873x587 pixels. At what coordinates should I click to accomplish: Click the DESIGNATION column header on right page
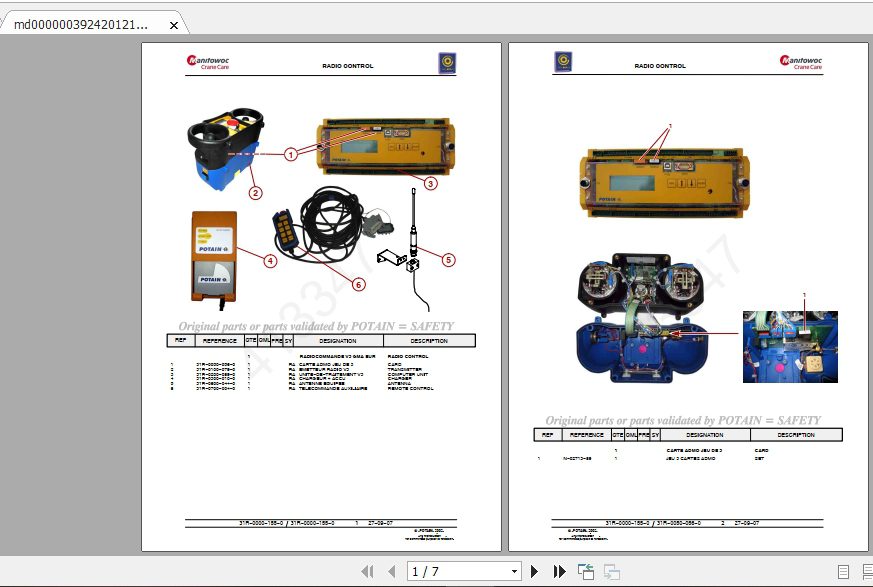pos(705,435)
